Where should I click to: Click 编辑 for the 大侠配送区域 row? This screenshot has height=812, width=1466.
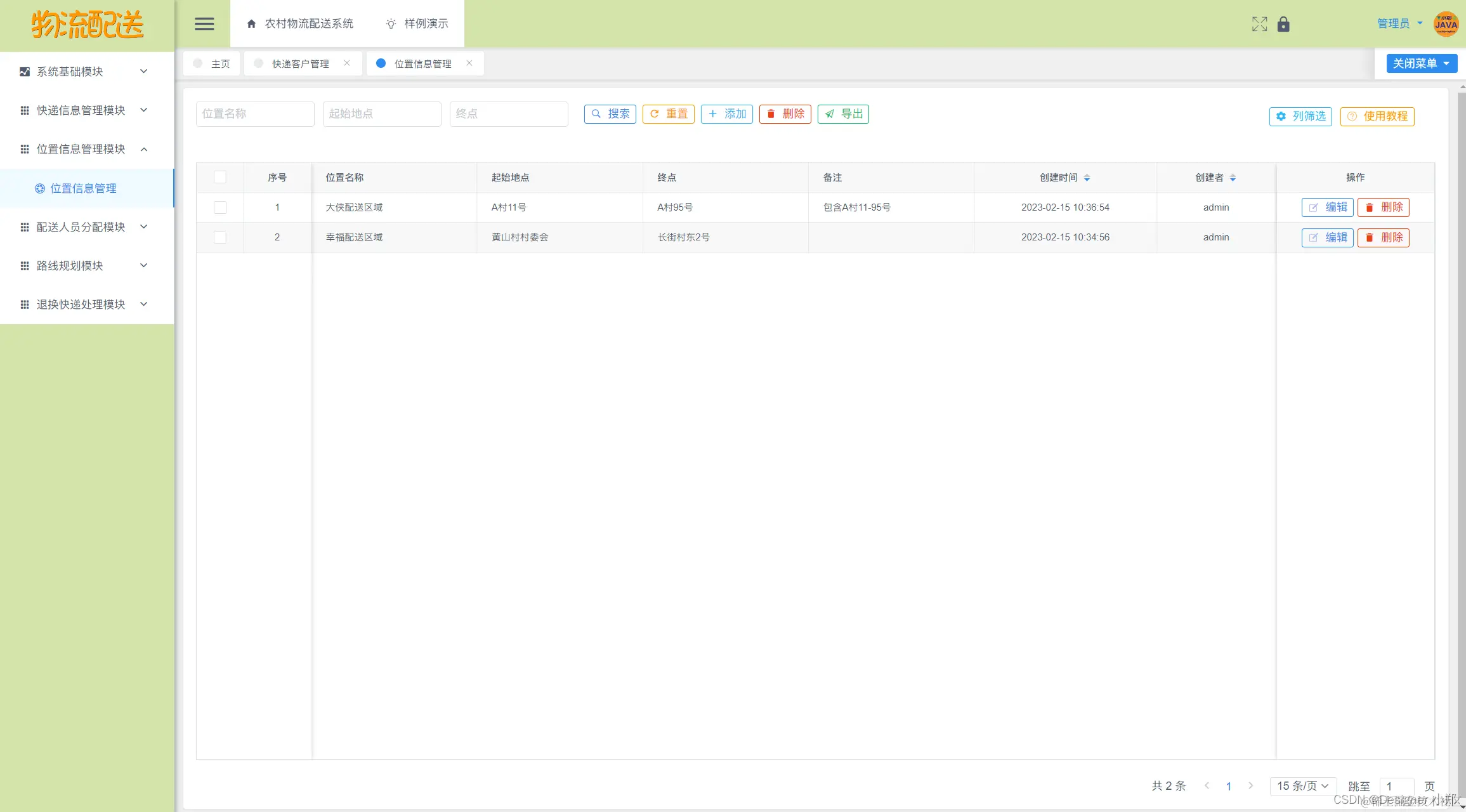pyautogui.click(x=1327, y=207)
